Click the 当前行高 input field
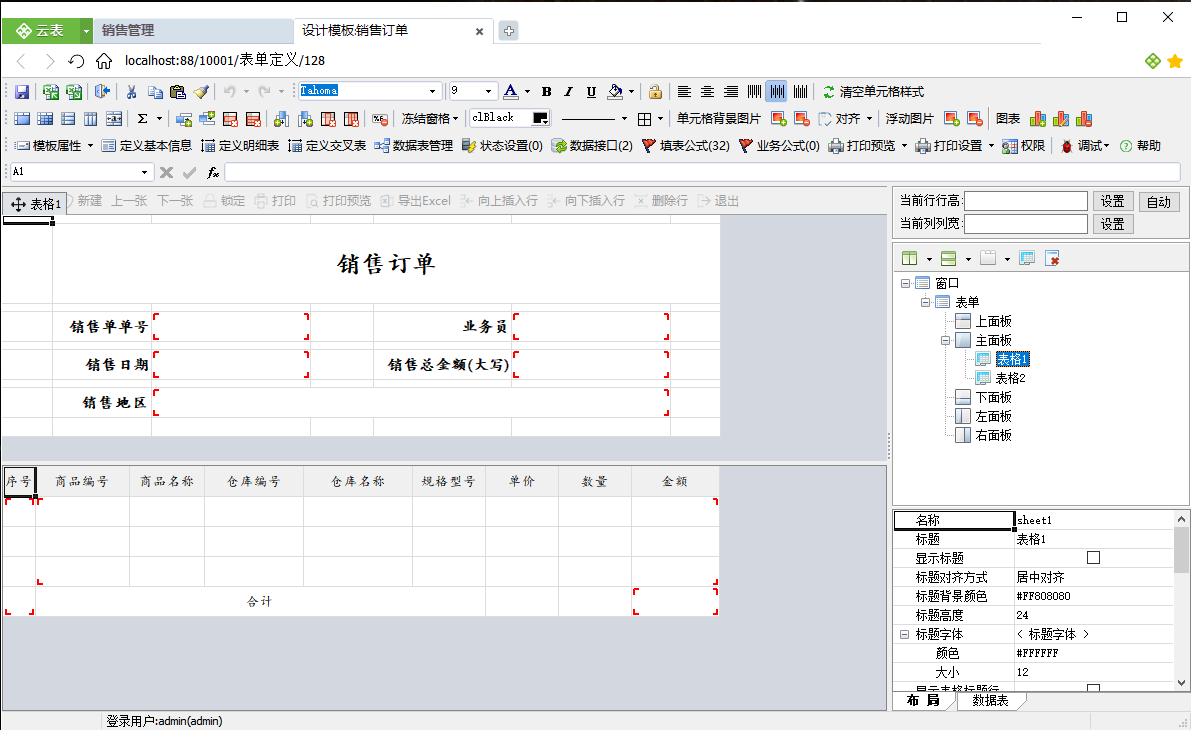Viewport: 1191px width, 730px height. click(x=1026, y=201)
